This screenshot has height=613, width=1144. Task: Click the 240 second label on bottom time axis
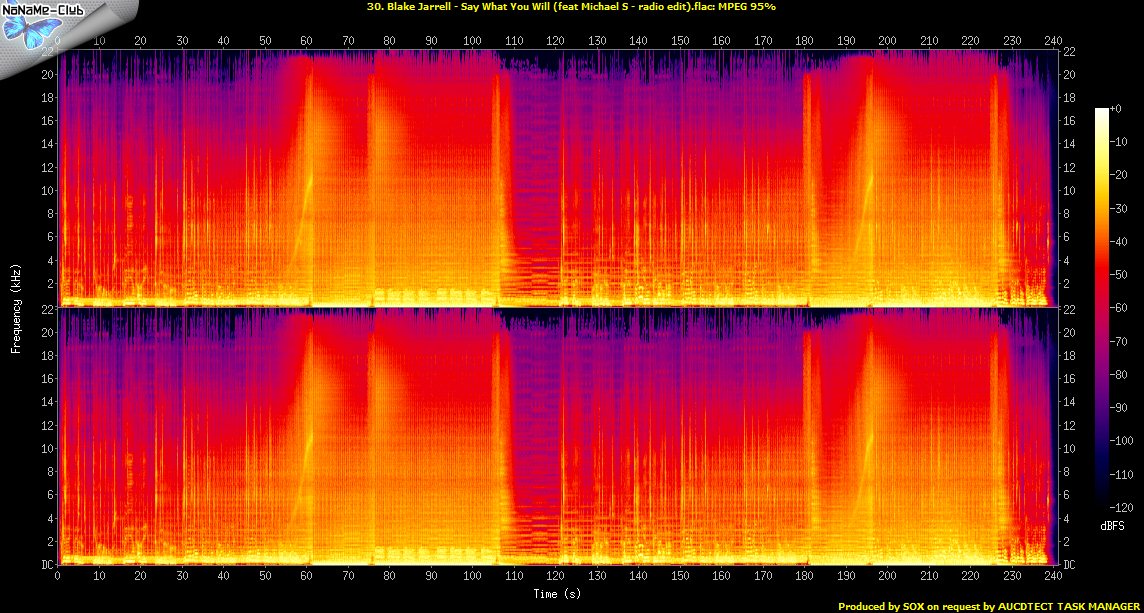(1049, 578)
